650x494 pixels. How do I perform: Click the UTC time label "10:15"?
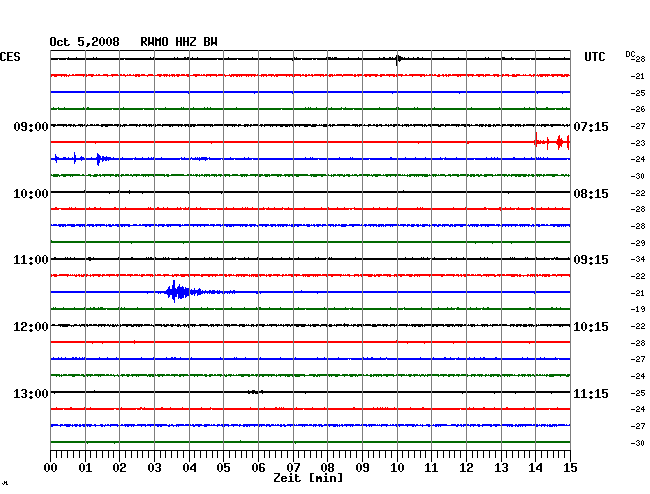[x=591, y=327]
